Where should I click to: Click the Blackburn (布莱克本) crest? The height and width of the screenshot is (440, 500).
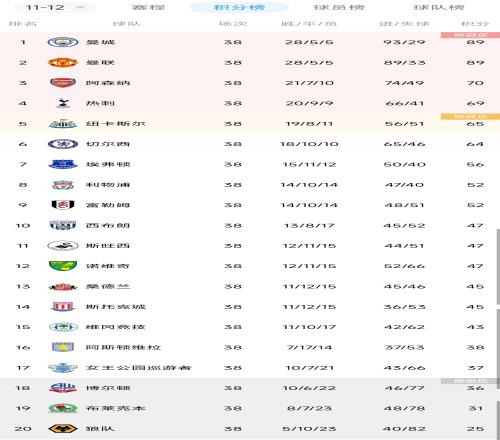tap(63, 408)
